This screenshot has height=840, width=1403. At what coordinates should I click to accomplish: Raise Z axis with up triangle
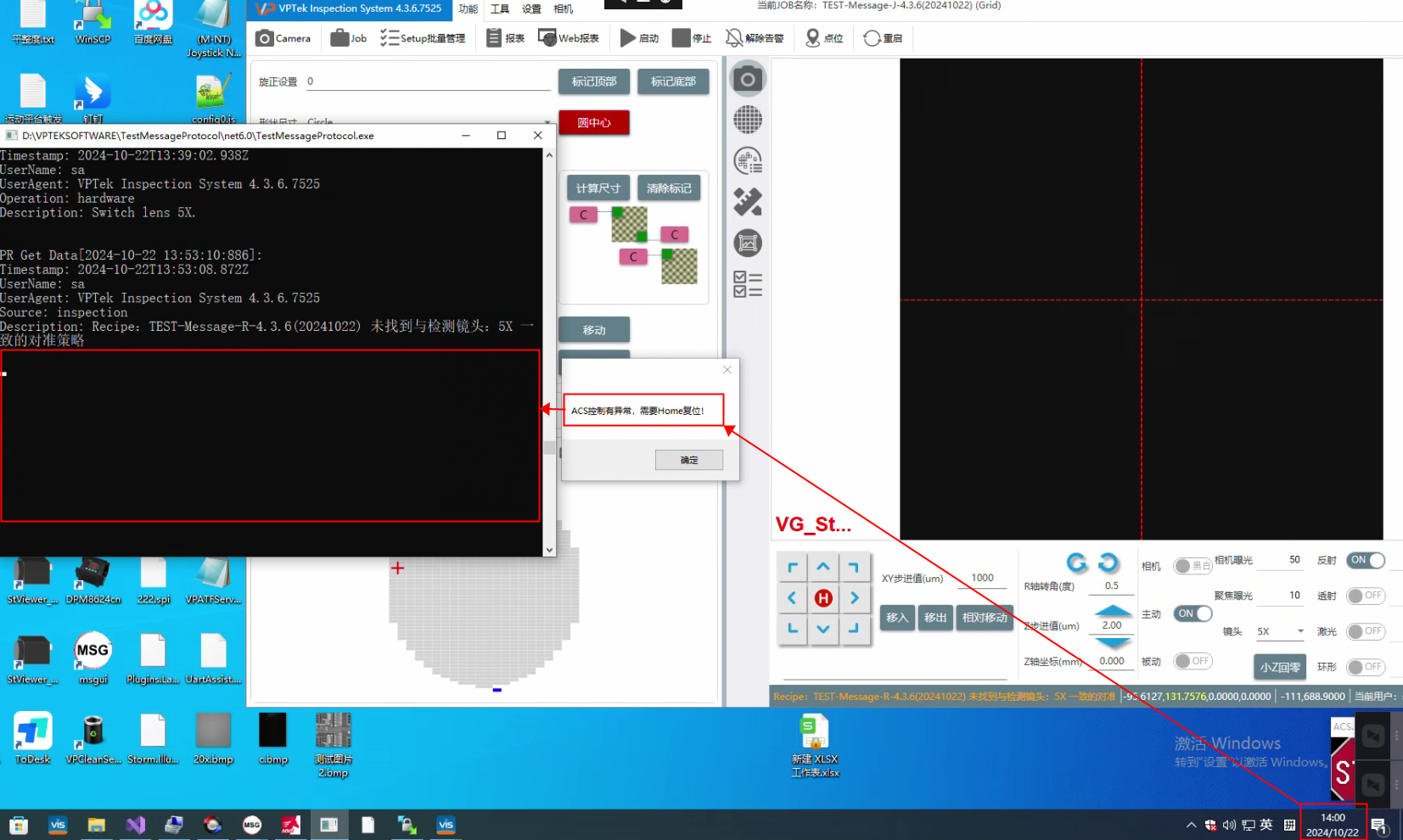pos(1113,611)
